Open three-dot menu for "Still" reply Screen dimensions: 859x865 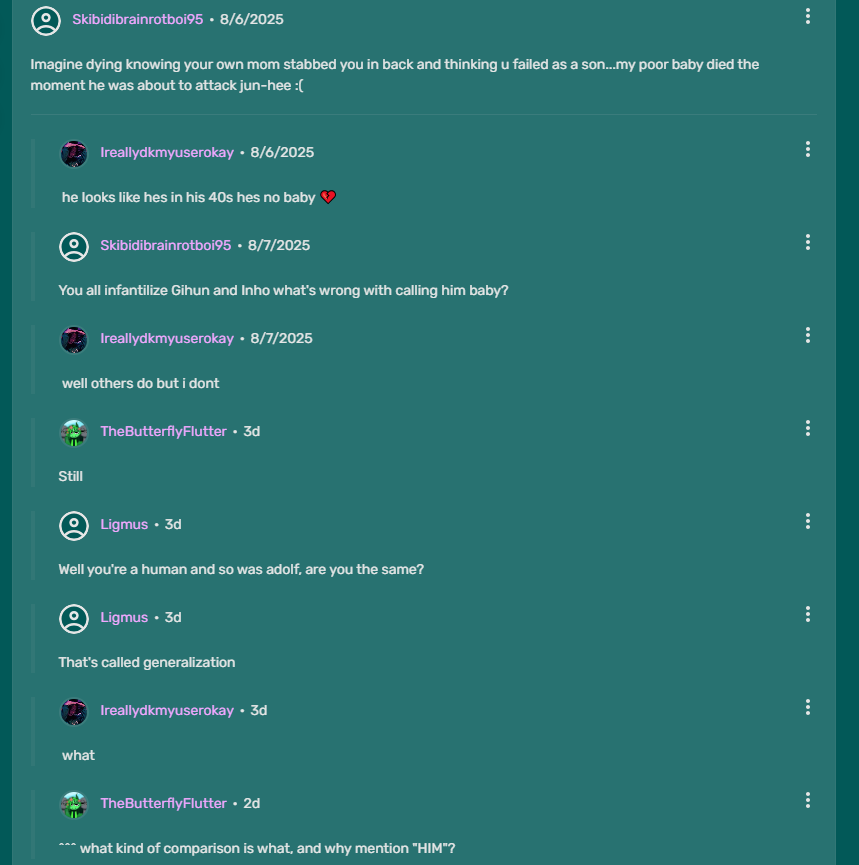[808, 428]
